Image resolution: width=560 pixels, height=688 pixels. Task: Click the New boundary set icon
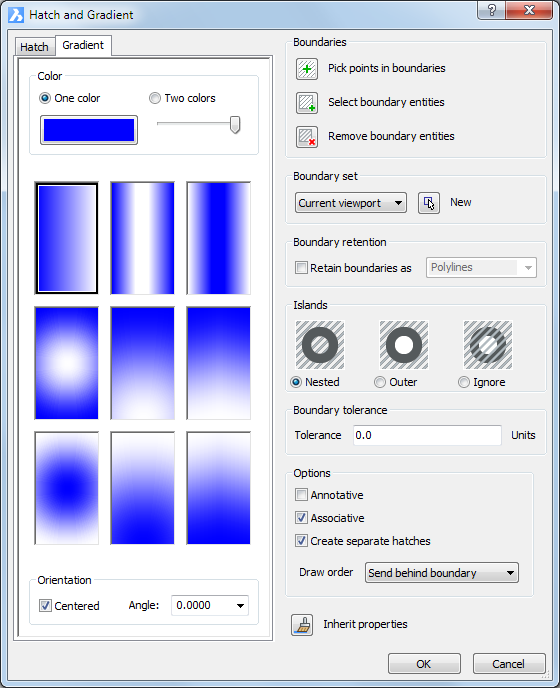click(429, 203)
